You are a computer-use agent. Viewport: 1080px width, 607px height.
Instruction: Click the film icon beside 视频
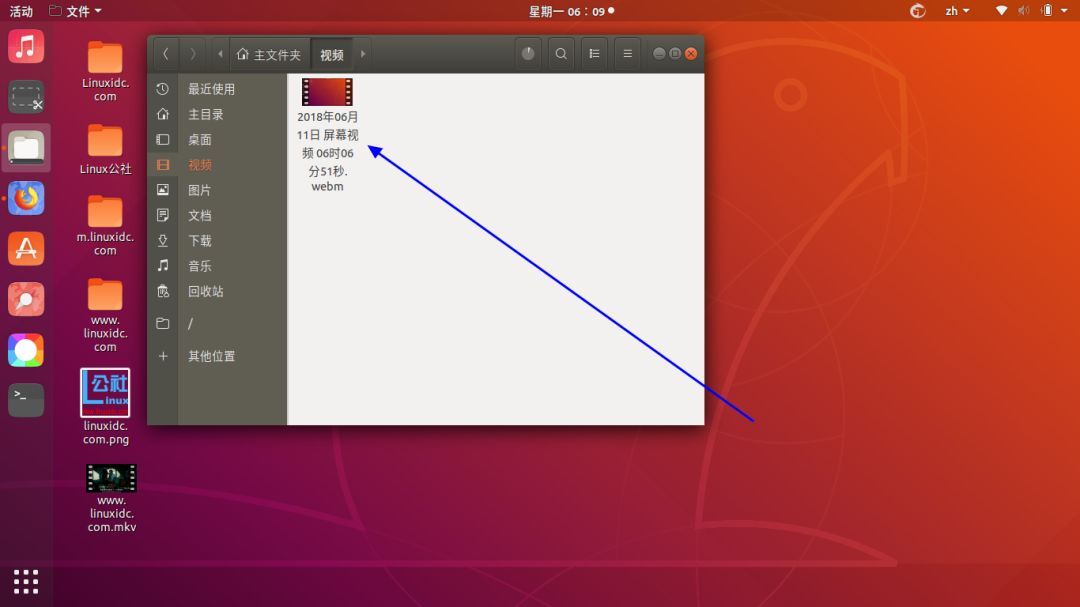163,165
